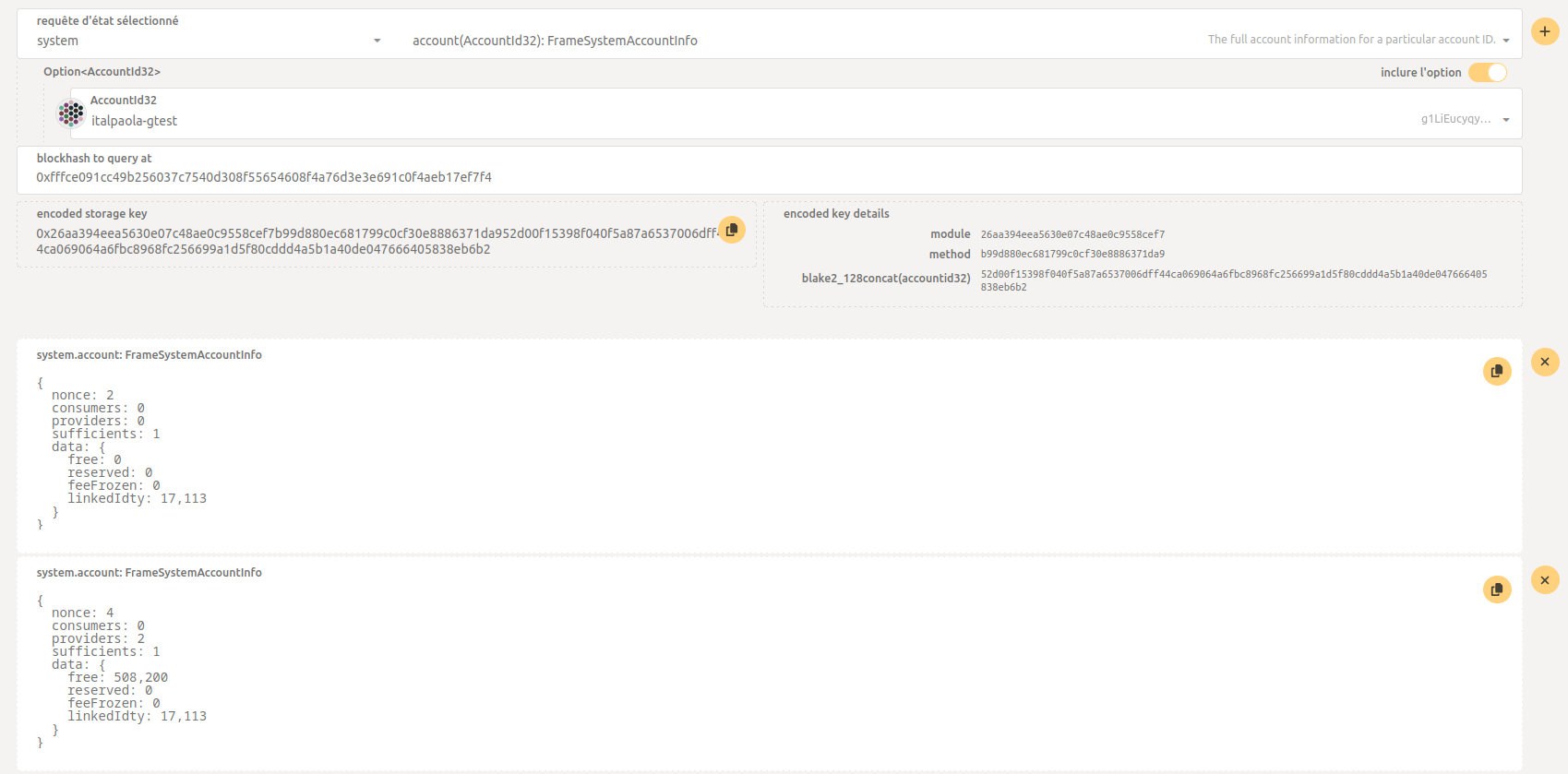1568x774 pixels.
Task: Copy the first system.account result
Action: tap(1496, 371)
